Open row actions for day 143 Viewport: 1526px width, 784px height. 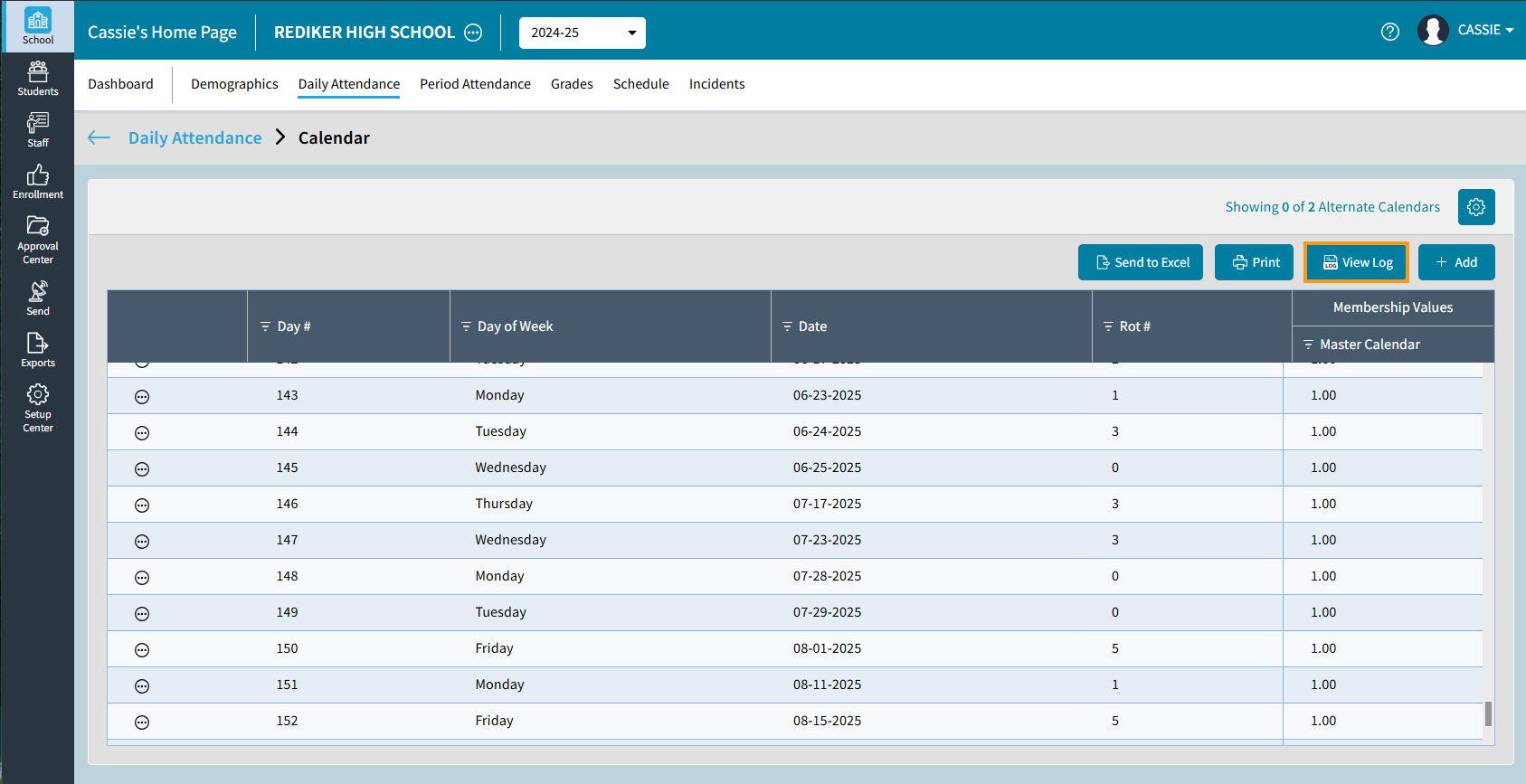tap(142, 397)
